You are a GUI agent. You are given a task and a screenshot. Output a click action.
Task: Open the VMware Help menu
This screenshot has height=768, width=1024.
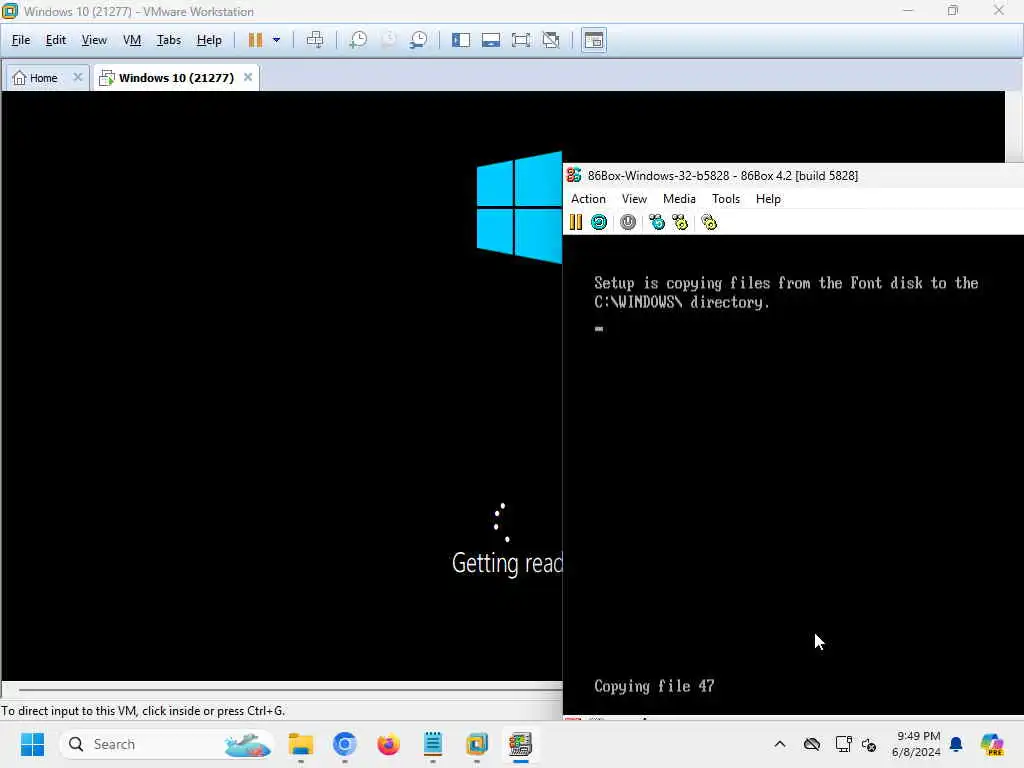coord(209,40)
